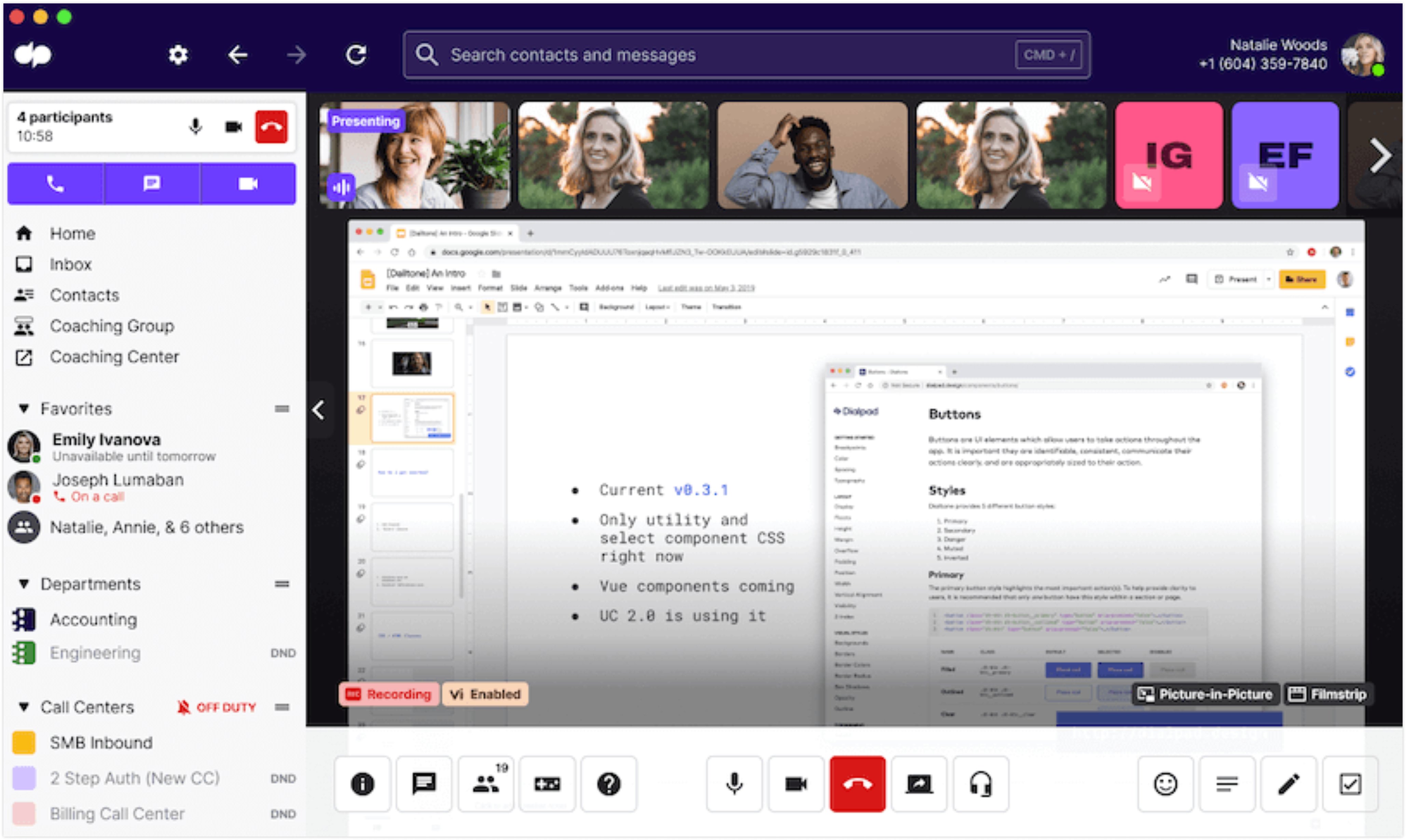
Task: Select Joseph Lumaban contact
Action: point(96,487)
